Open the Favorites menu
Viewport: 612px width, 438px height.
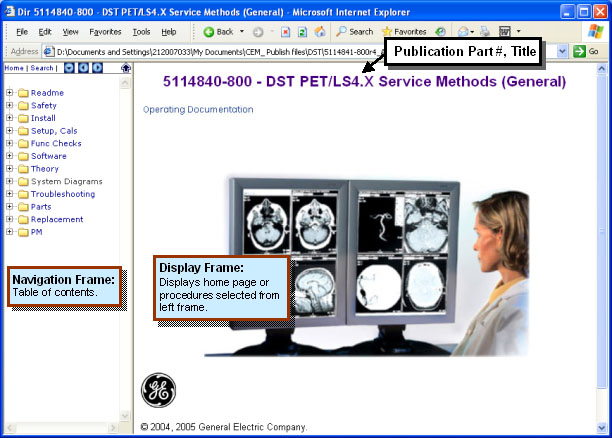pos(105,32)
